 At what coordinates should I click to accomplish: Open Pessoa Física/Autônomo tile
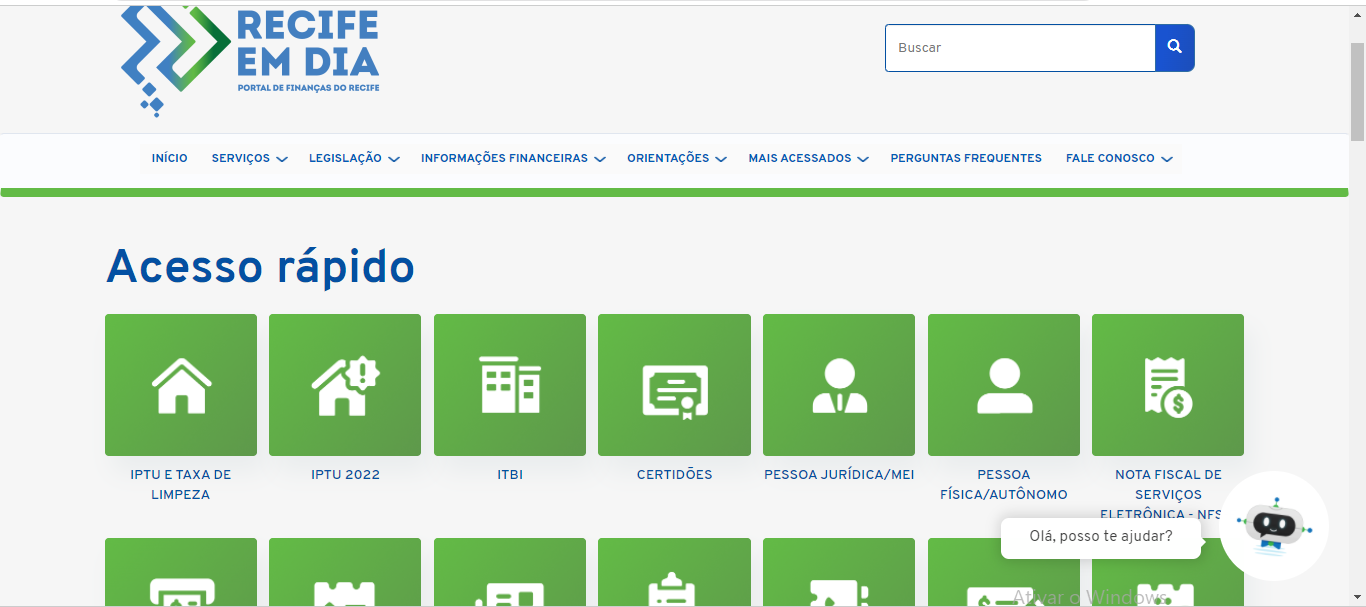tap(1003, 385)
